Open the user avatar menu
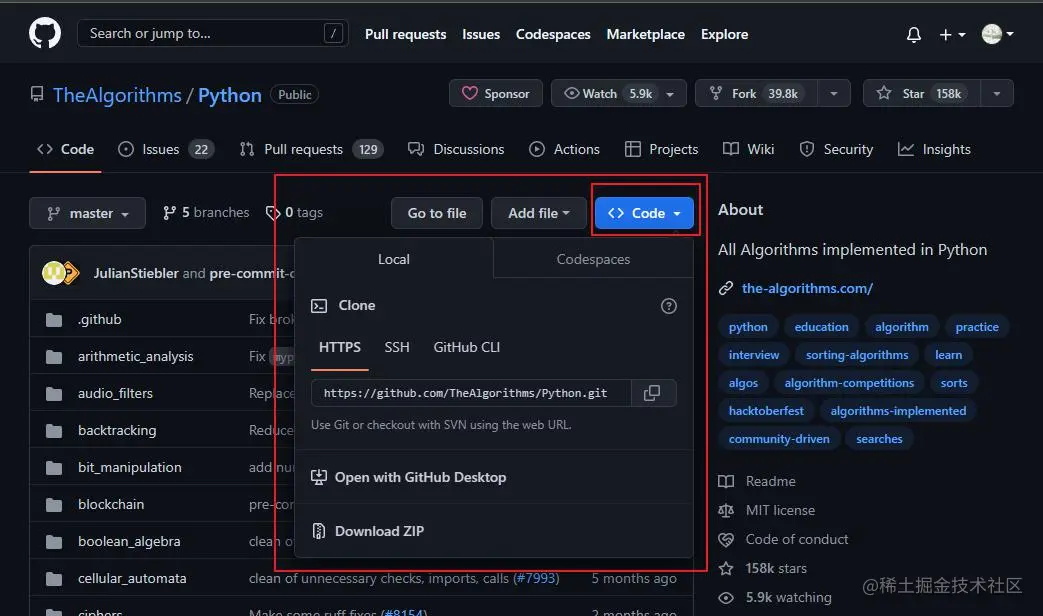 pos(997,34)
